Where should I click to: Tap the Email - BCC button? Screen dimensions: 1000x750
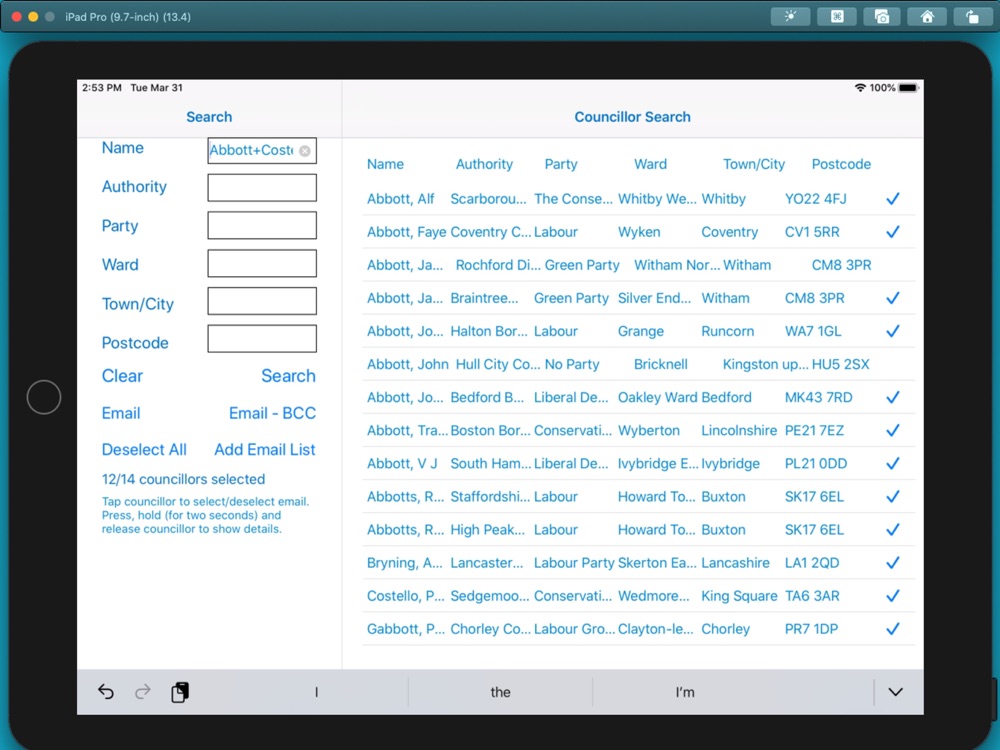tap(272, 413)
